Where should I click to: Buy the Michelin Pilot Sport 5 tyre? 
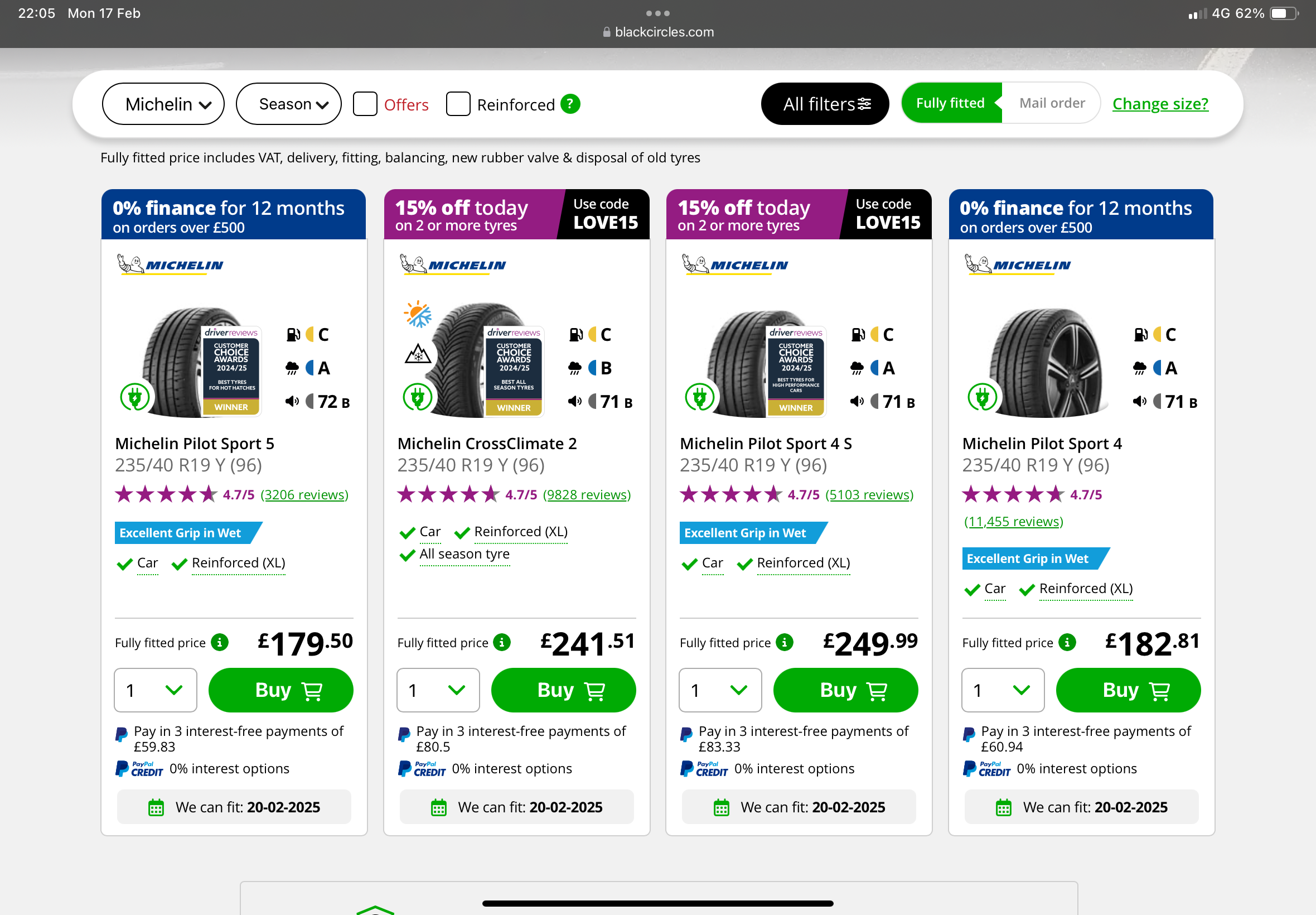pos(280,690)
